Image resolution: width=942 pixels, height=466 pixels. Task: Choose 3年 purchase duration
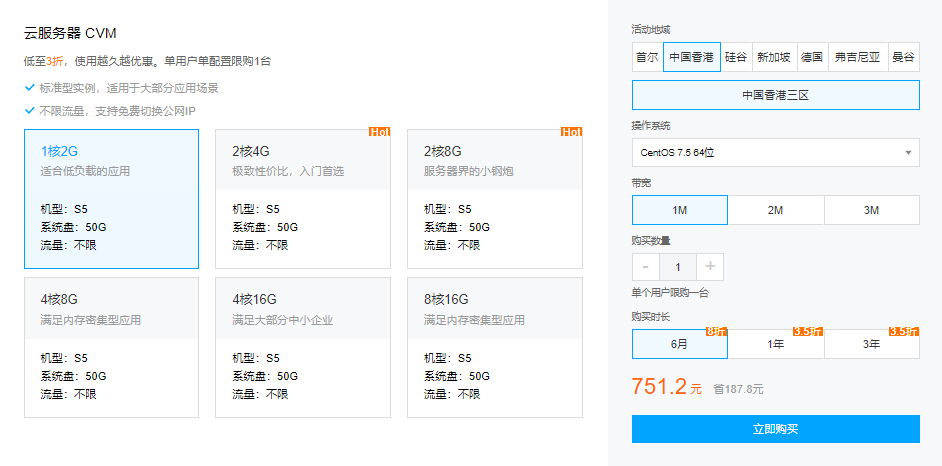872,344
